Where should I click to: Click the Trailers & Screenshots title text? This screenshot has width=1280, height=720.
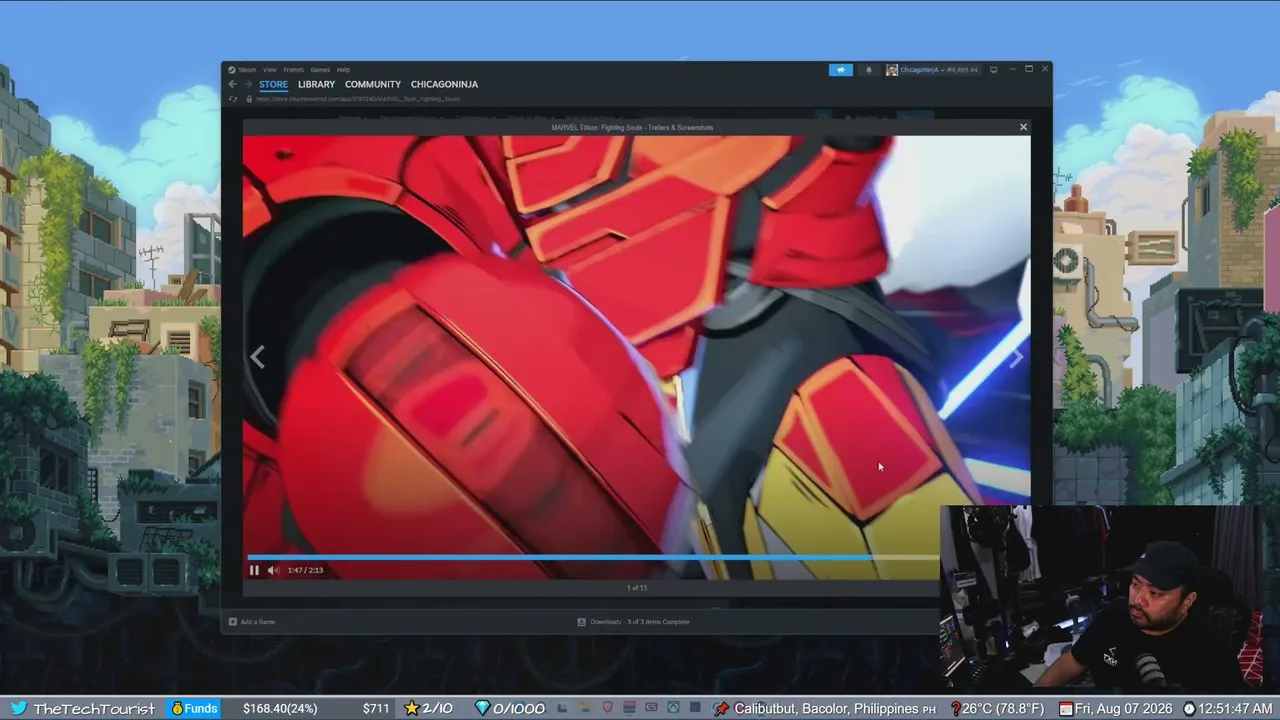pyautogui.click(x=632, y=127)
